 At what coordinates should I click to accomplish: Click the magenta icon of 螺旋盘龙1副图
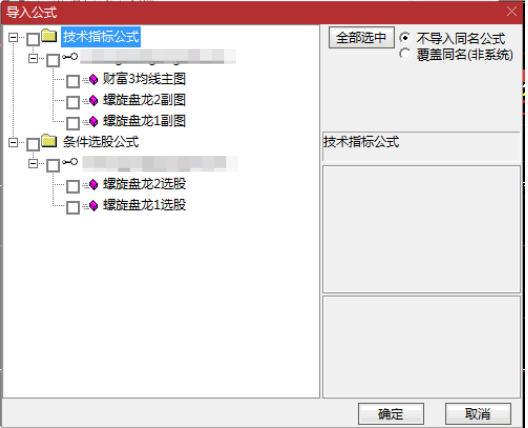tap(93, 121)
